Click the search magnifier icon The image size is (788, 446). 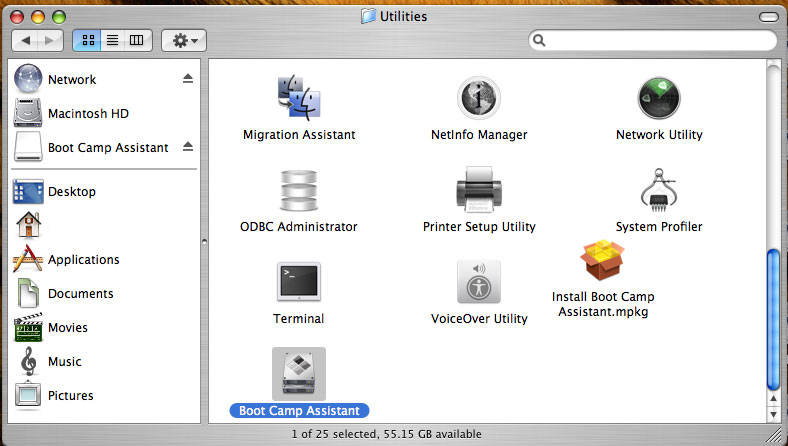tap(539, 40)
